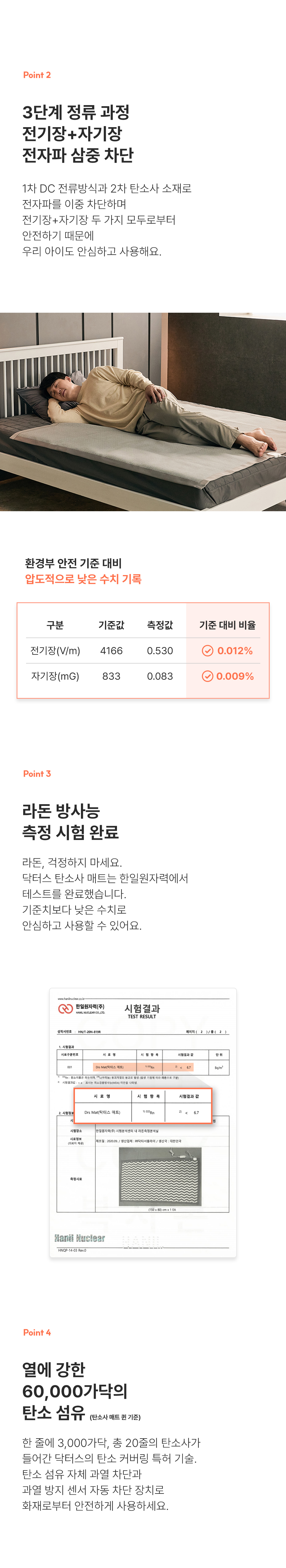Screen dimensions: 286x1568
Task: Click the check icon beside 0.012%
Action: coord(207,651)
